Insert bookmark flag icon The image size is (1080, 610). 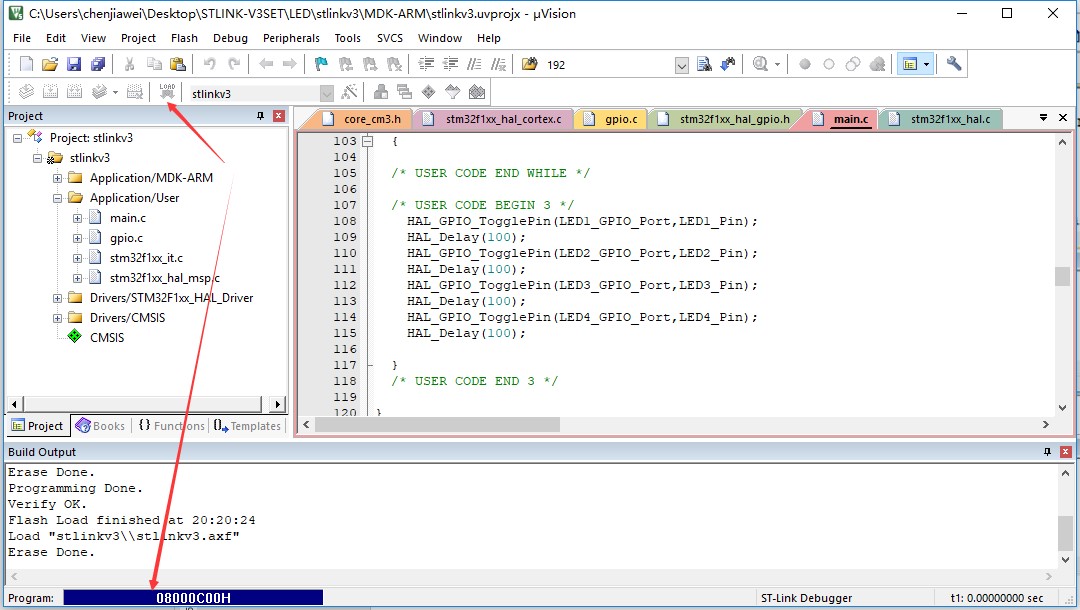point(321,64)
